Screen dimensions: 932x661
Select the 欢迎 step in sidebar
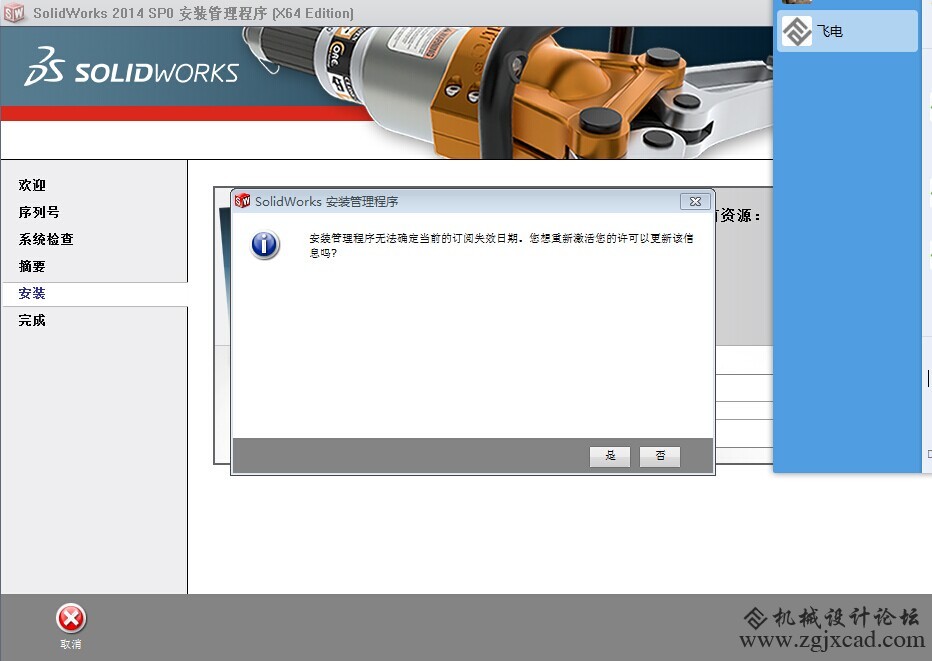click(x=32, y=185)
